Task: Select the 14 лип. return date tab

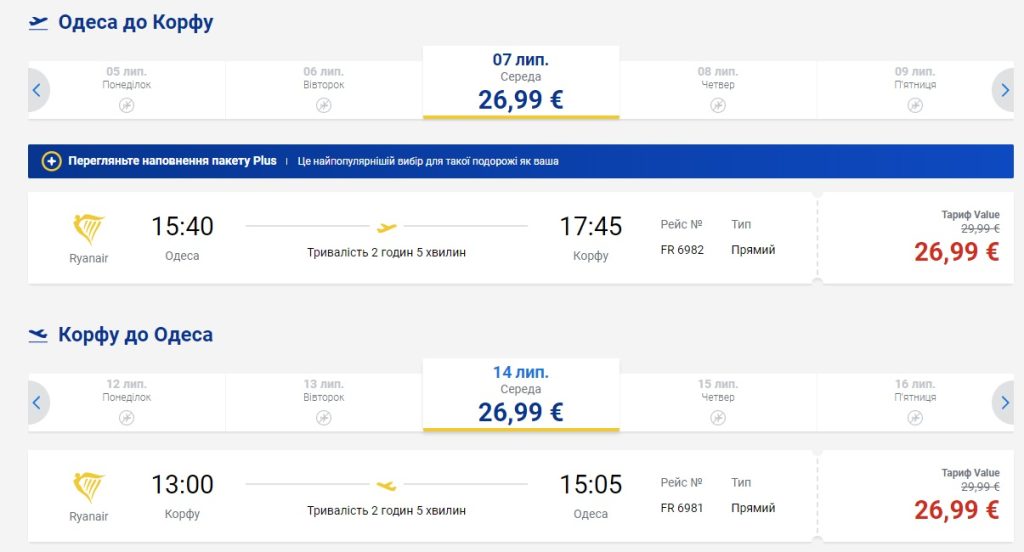Action: pos(520,394)
